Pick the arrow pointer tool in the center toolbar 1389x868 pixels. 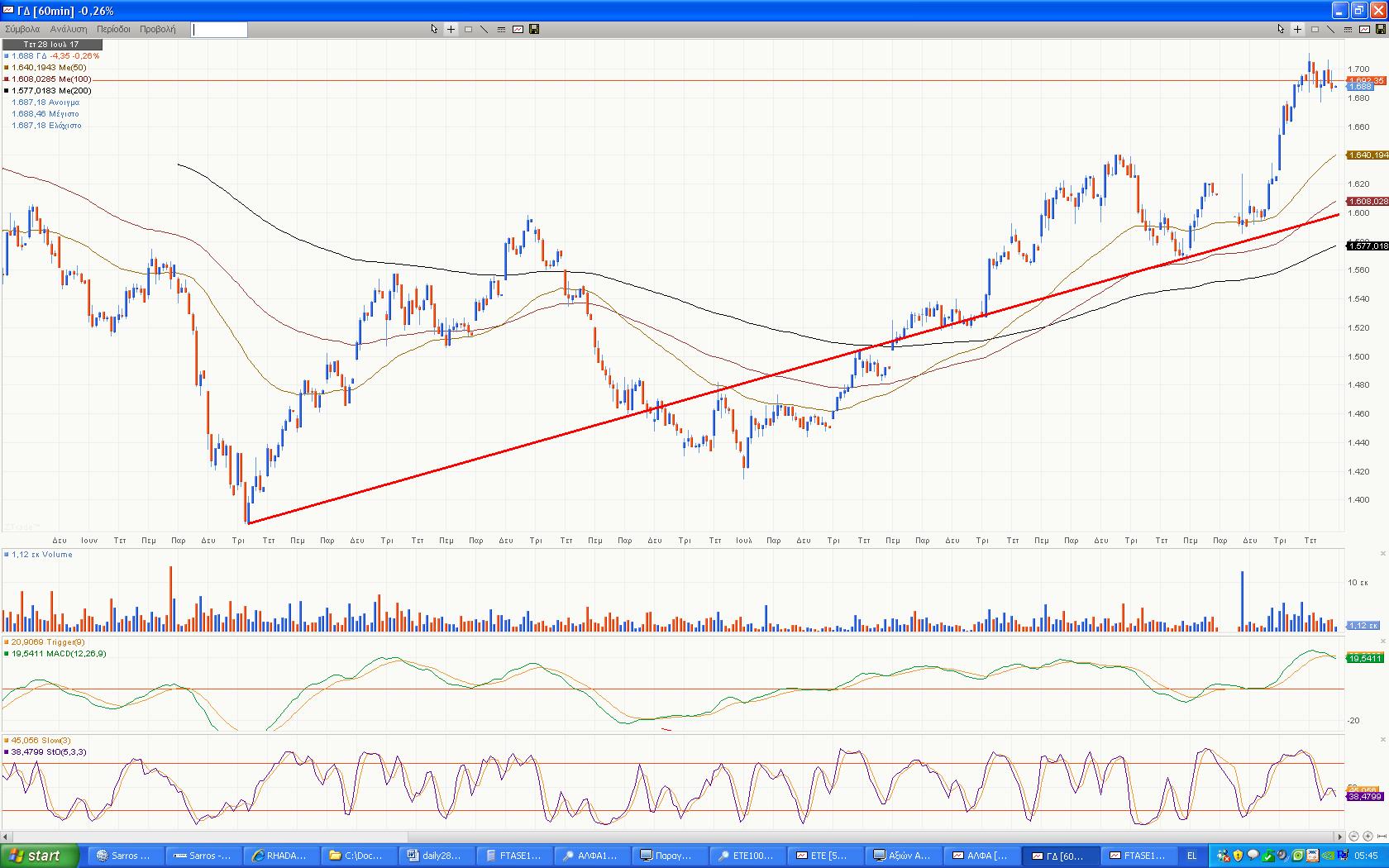(434, 29)
